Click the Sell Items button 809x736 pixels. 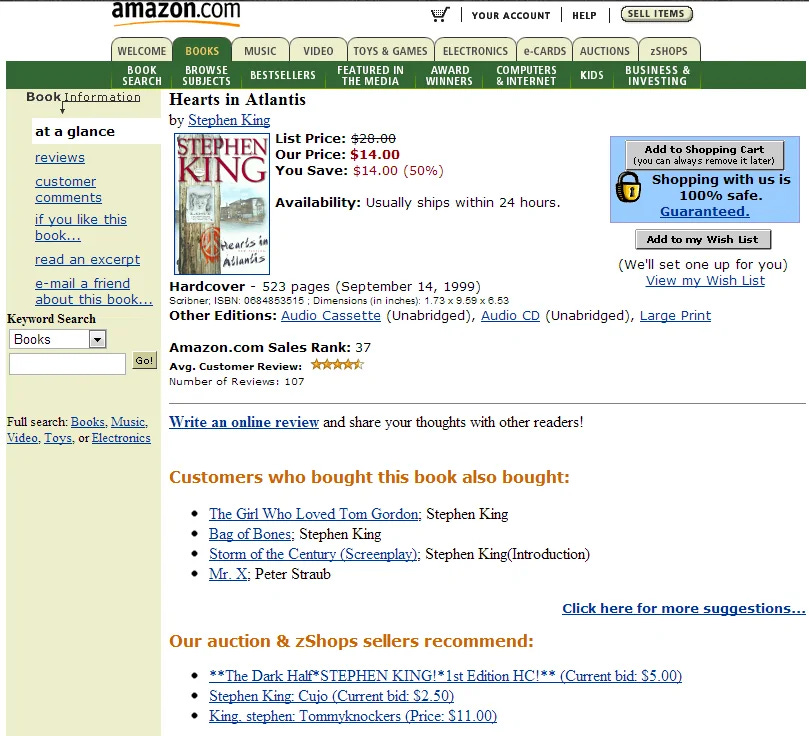(656, 14)
